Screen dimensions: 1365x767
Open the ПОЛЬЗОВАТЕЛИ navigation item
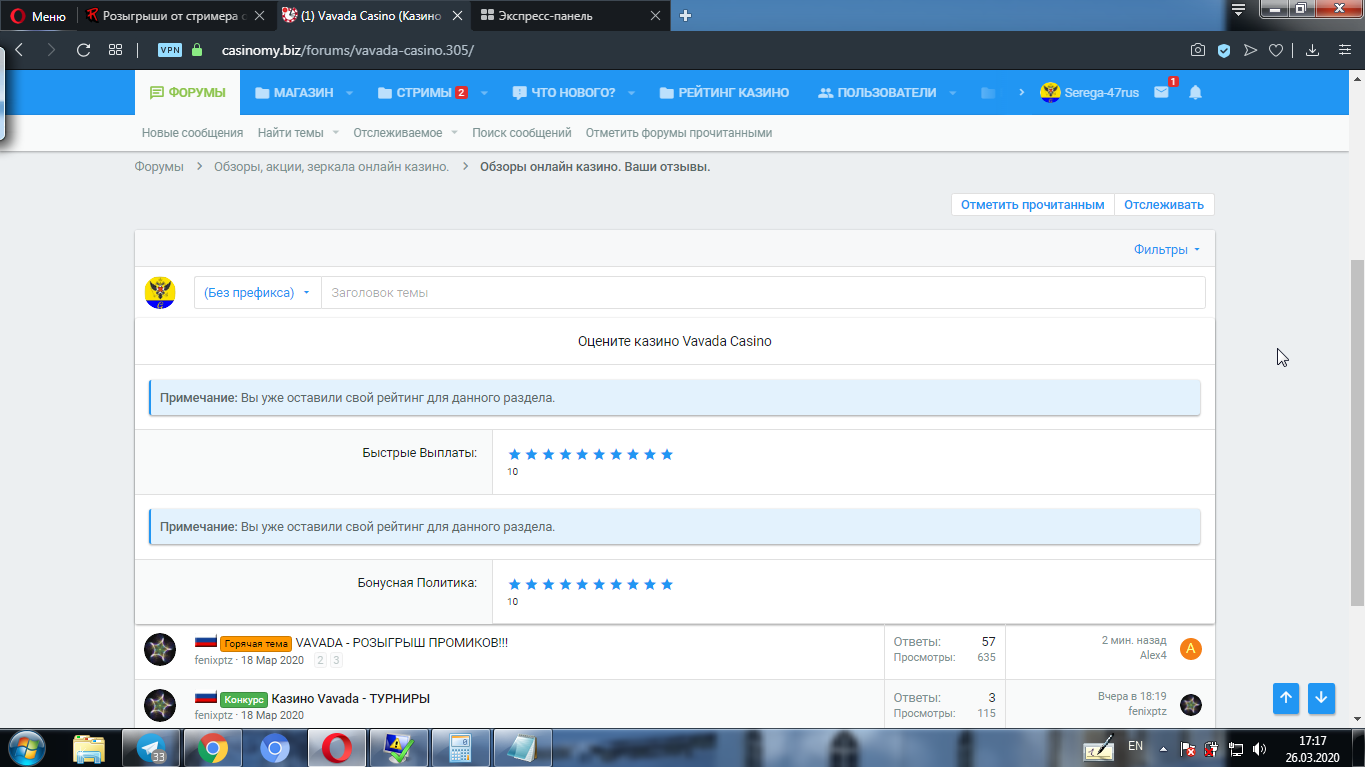[876, 92]
